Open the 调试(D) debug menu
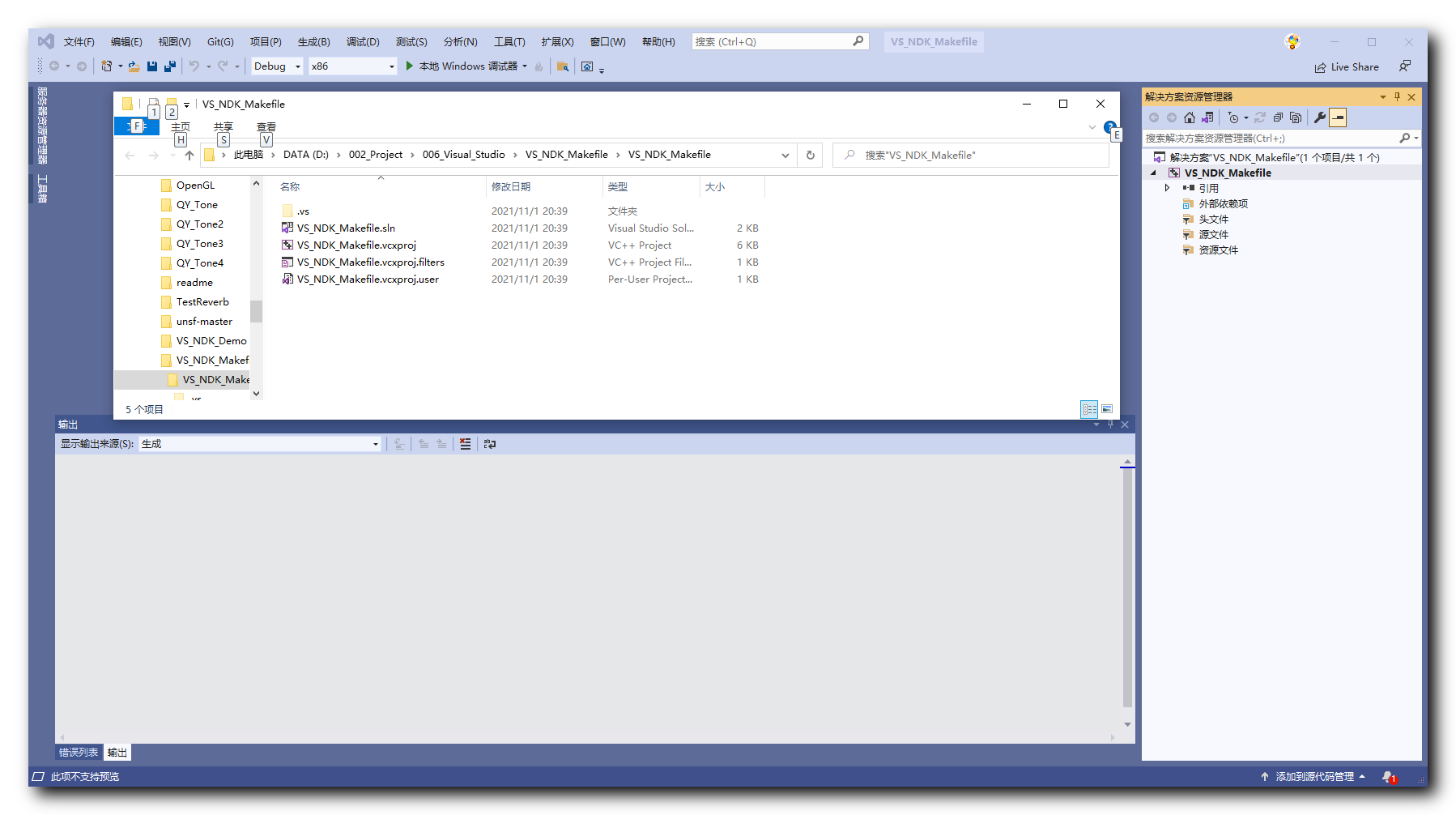 tap(363, 42)
